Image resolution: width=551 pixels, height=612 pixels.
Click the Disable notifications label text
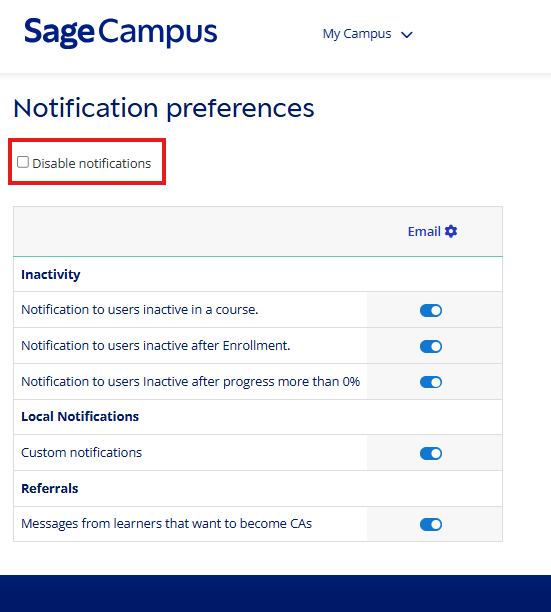tap(91, 163)
